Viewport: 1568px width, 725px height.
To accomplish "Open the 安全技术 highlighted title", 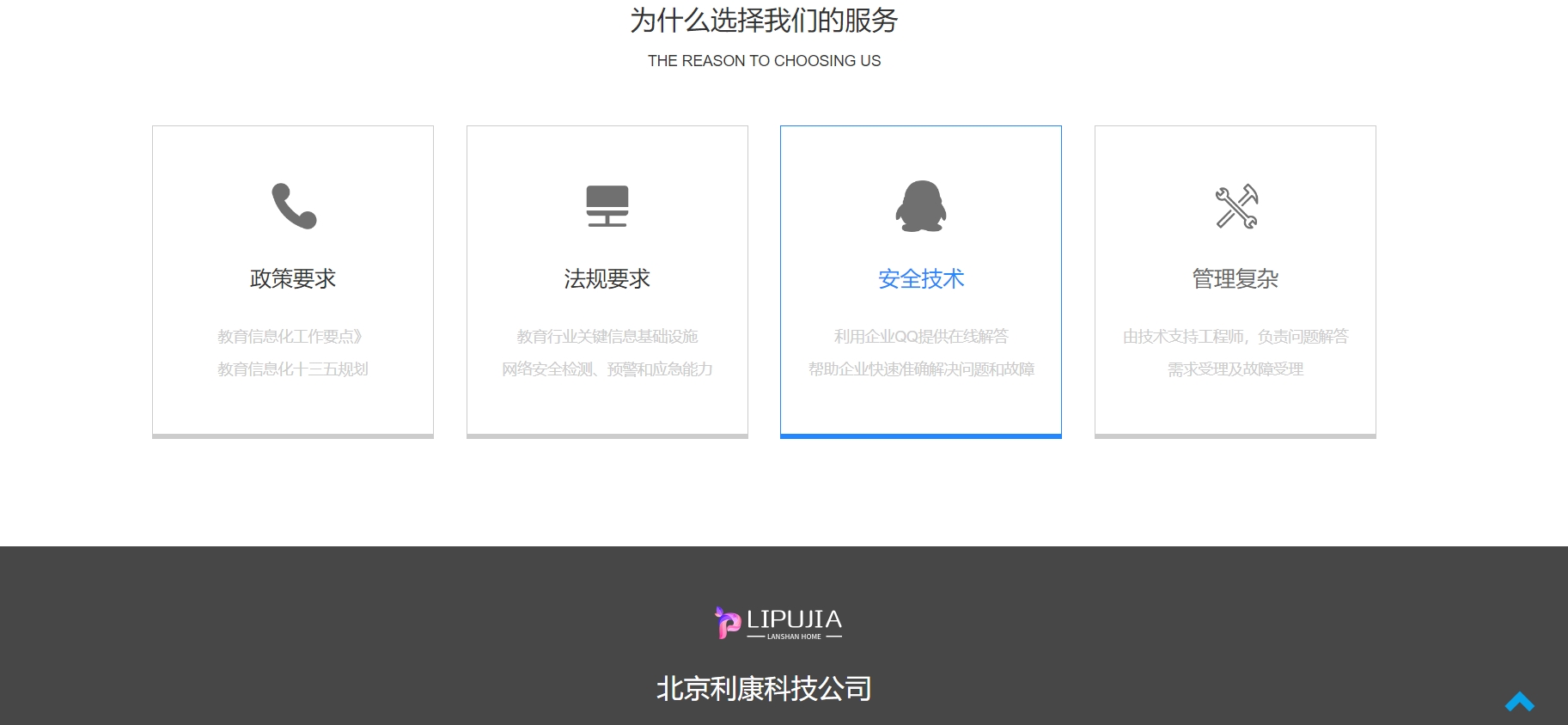I will pyautogui.click(x=920, y=278).
